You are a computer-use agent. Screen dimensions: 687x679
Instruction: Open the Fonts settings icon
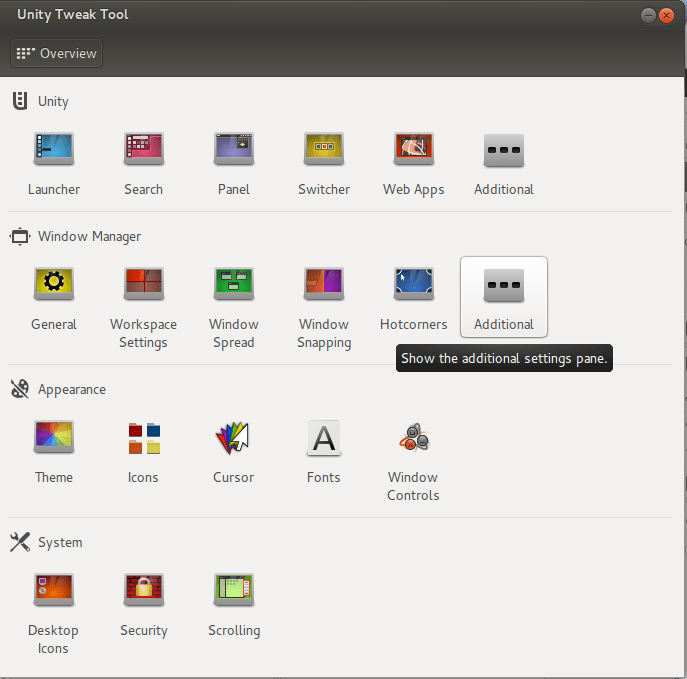[324, 438]
